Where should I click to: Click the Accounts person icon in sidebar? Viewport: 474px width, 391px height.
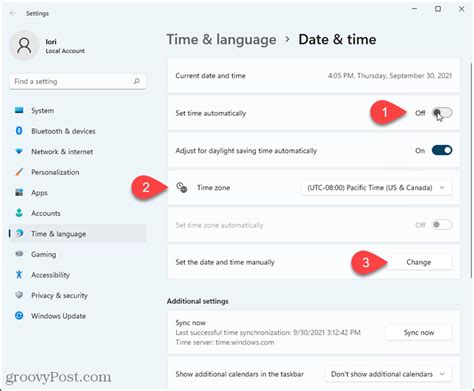[19, 213]
